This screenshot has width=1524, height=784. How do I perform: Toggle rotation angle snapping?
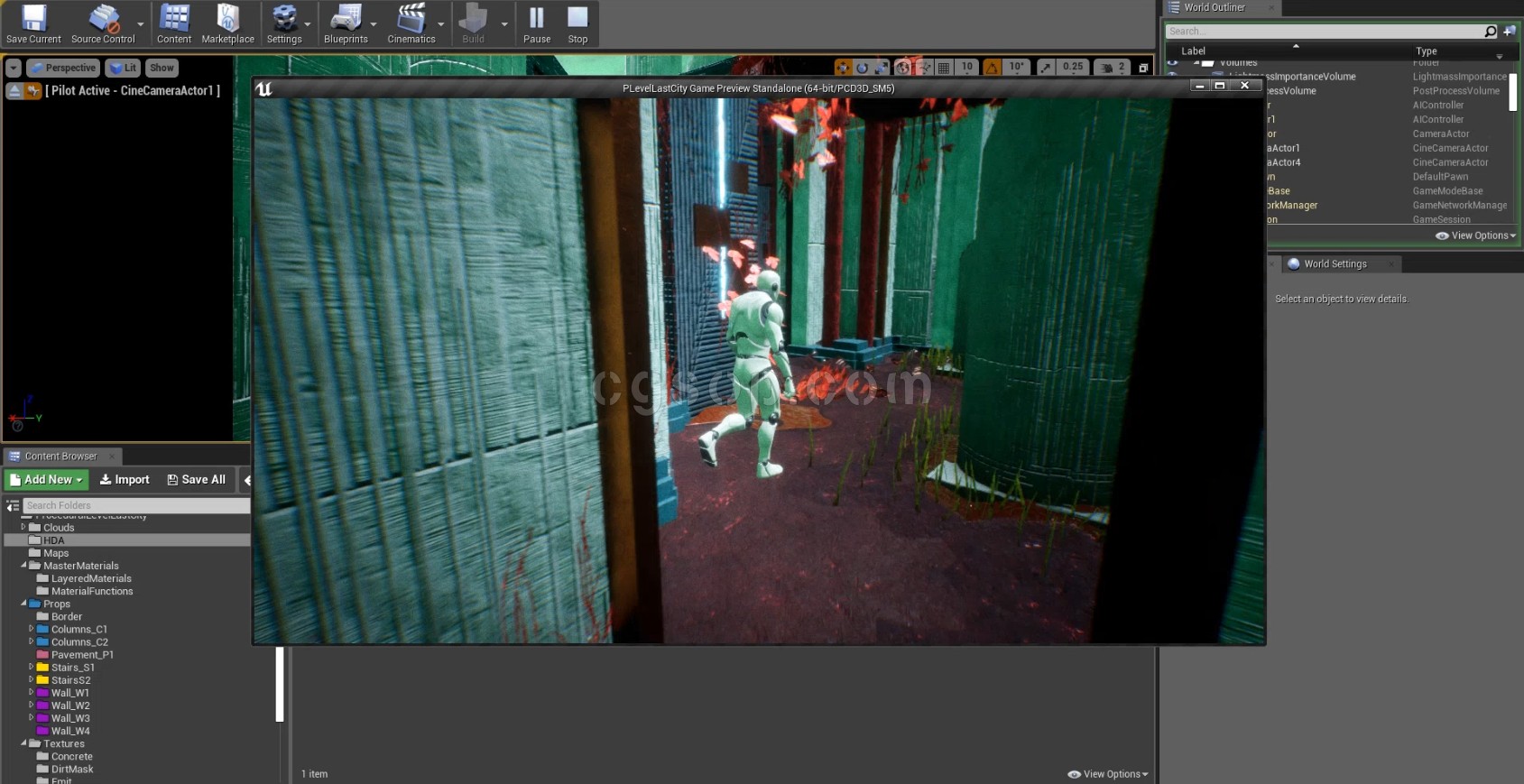click(x=992, y=68)
